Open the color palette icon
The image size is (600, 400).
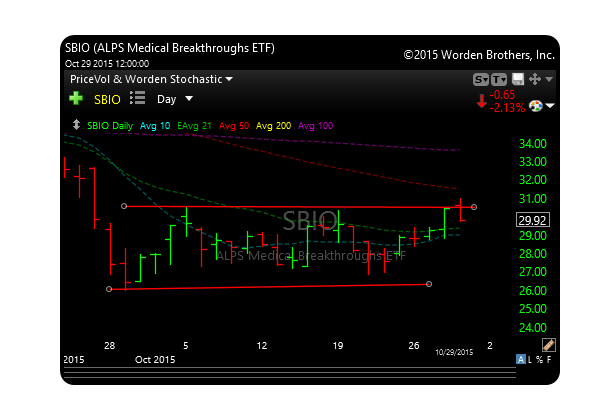536,106
